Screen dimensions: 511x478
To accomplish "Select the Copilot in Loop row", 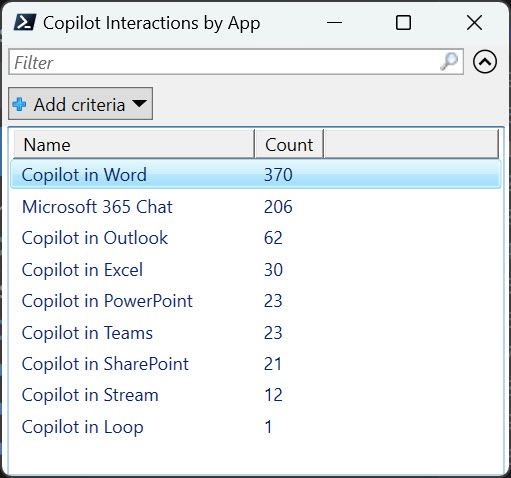I will pyautogui.click(x=256, y=427).
